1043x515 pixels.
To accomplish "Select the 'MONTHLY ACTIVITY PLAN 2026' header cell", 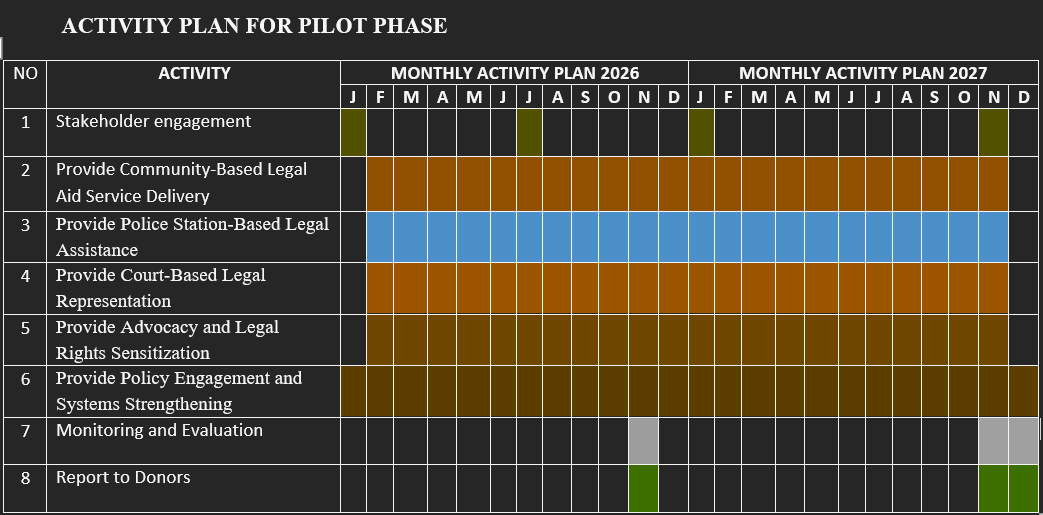I will click(x=514, y=73).
